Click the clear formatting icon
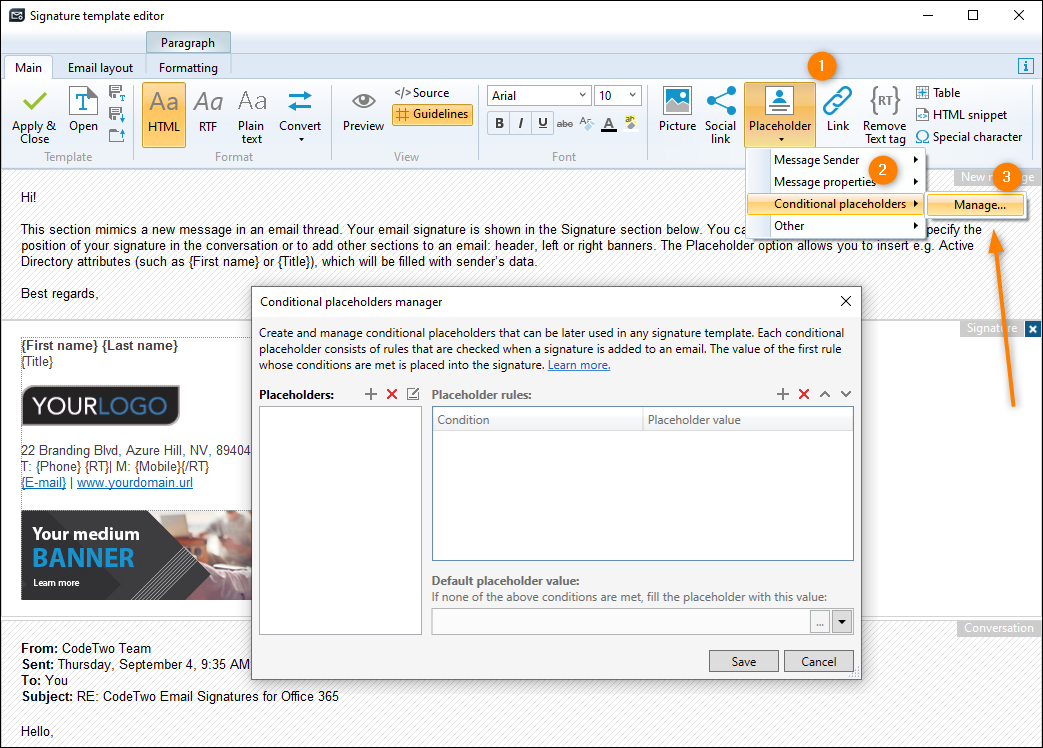Viewport: 1043px width, 748px height. [587, 123]
